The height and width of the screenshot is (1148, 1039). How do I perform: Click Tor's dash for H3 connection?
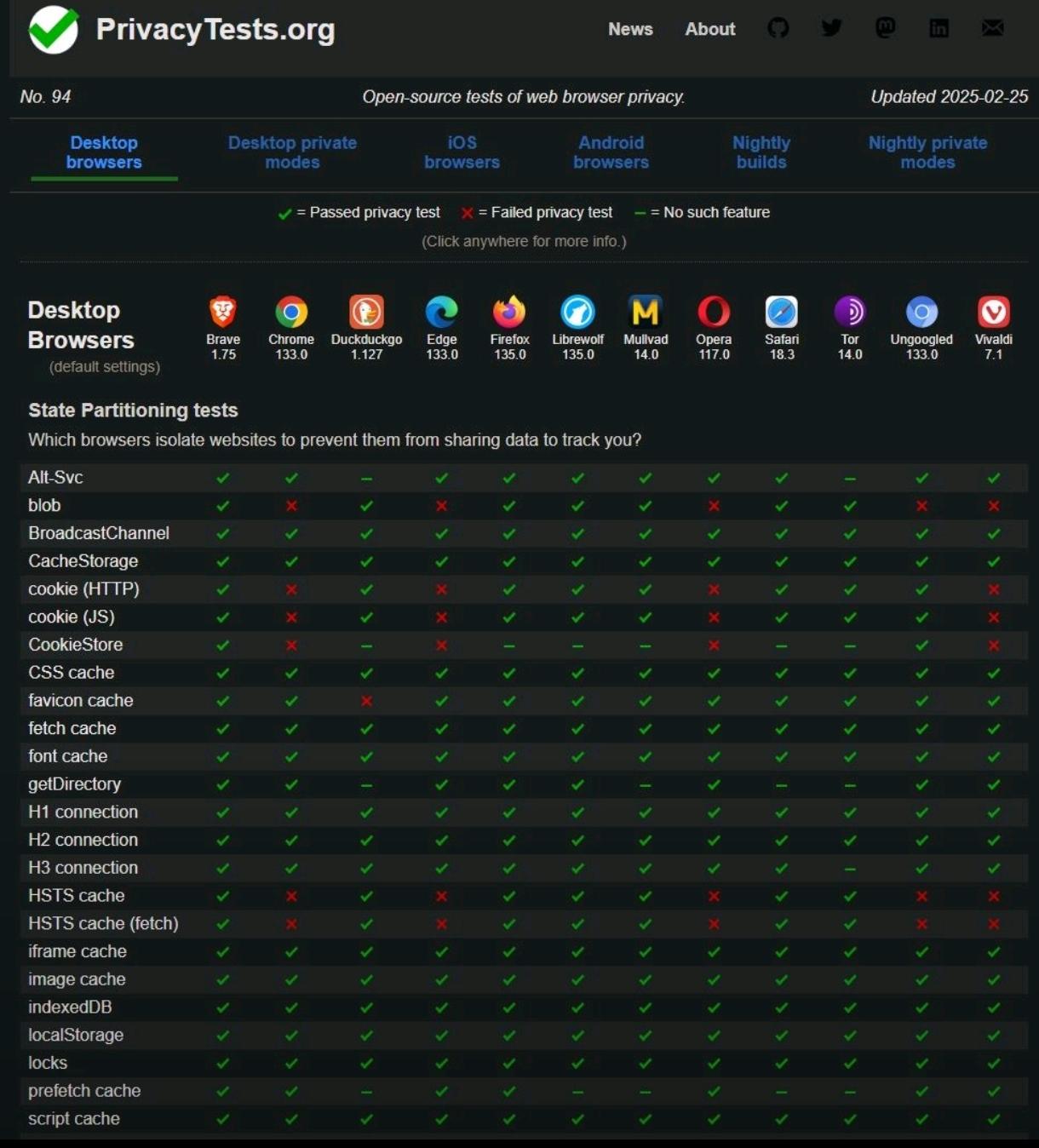850,869
